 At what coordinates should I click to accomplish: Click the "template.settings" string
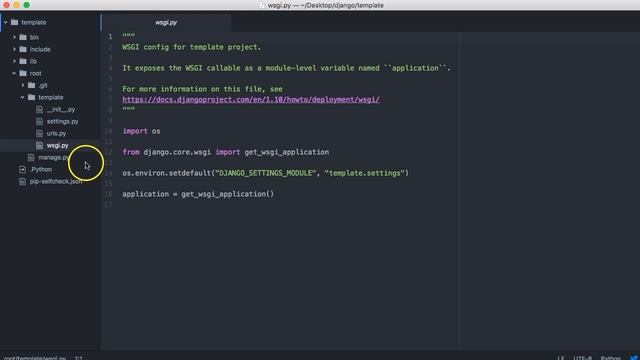(364, 173)
